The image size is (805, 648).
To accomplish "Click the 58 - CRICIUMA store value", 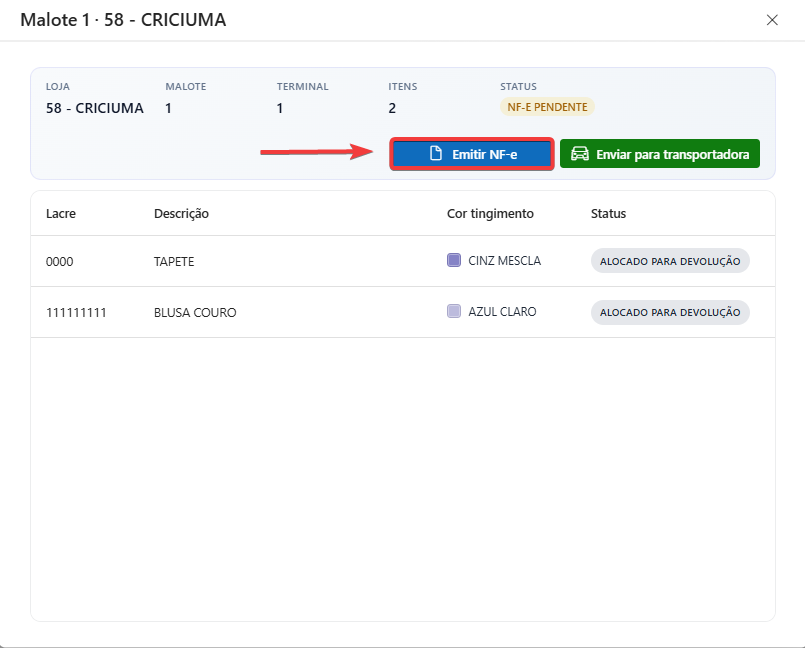I will click(95, 108).
